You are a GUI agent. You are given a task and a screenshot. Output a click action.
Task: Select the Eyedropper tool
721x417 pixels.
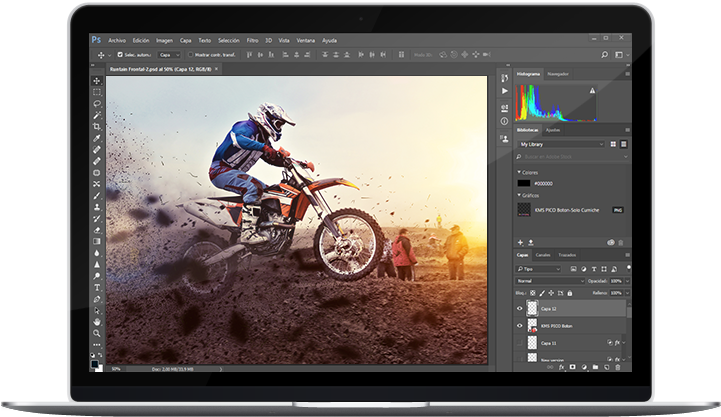click(97, 138)
